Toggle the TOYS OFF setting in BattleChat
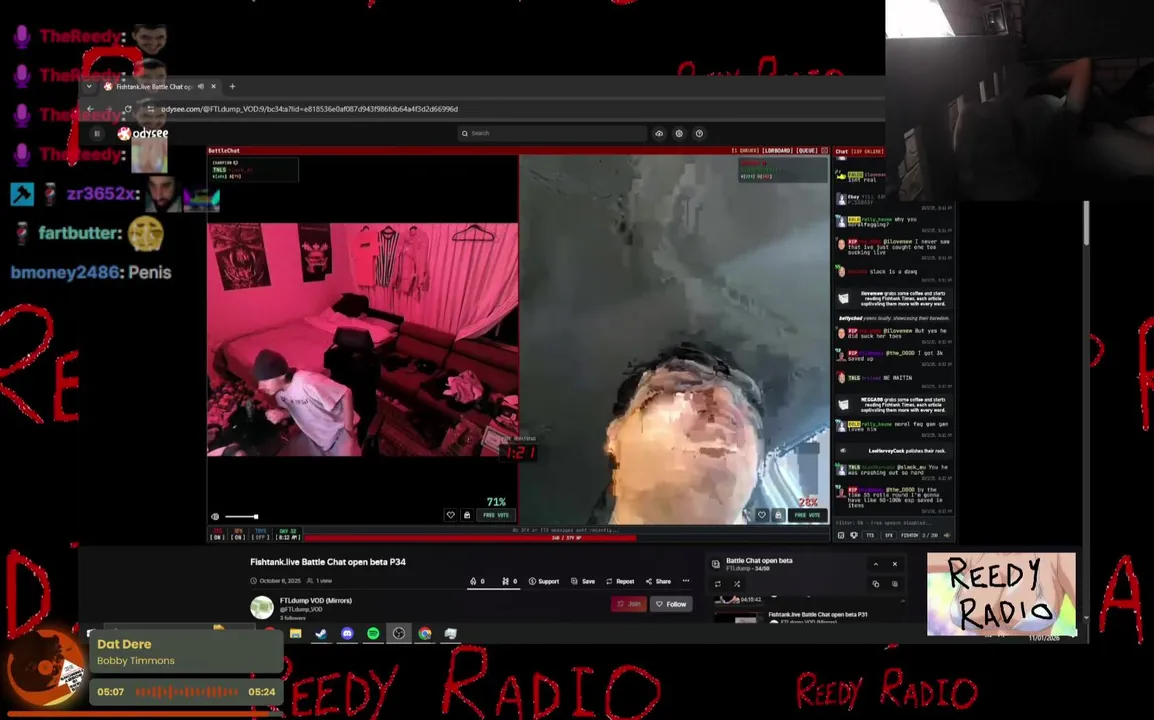This screenshot has width=1154, height=720. point(260,534)
